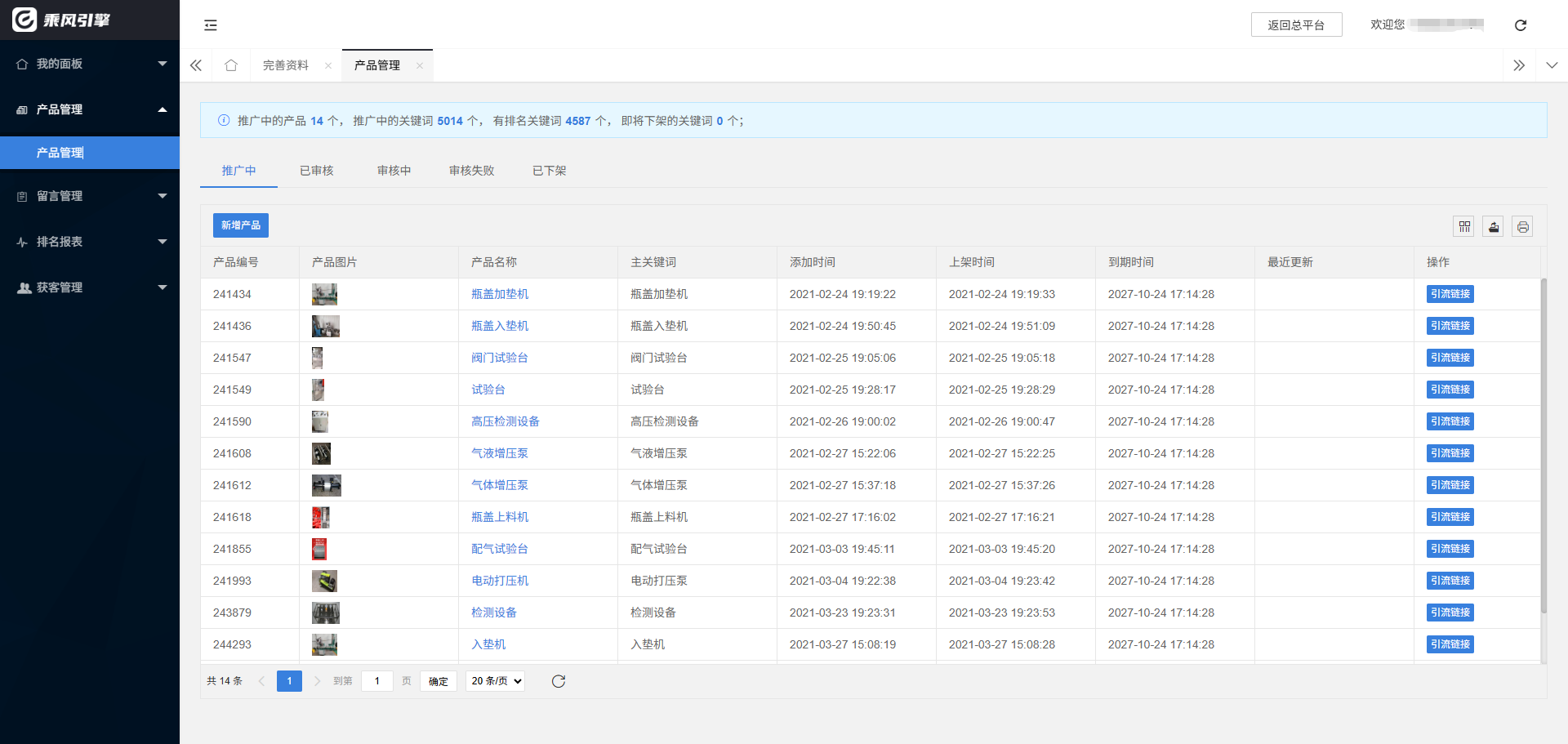Open the 高压检测设备 product link

(x=505, y=421)
